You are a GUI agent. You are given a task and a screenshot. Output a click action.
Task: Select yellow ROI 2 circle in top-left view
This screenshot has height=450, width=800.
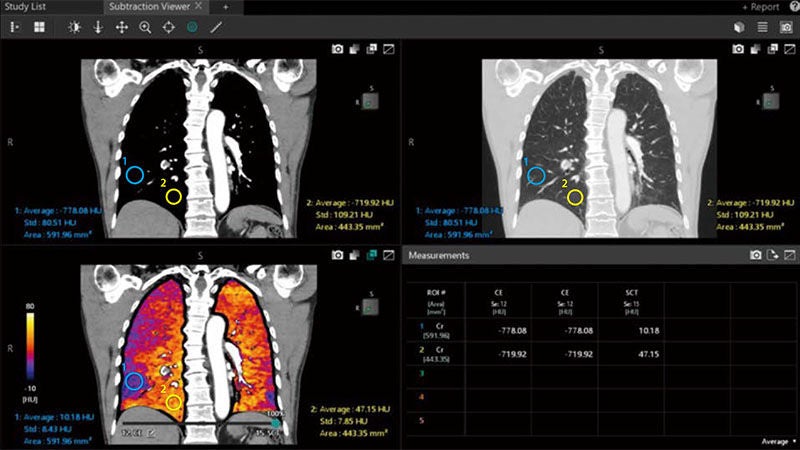[173, 196]
